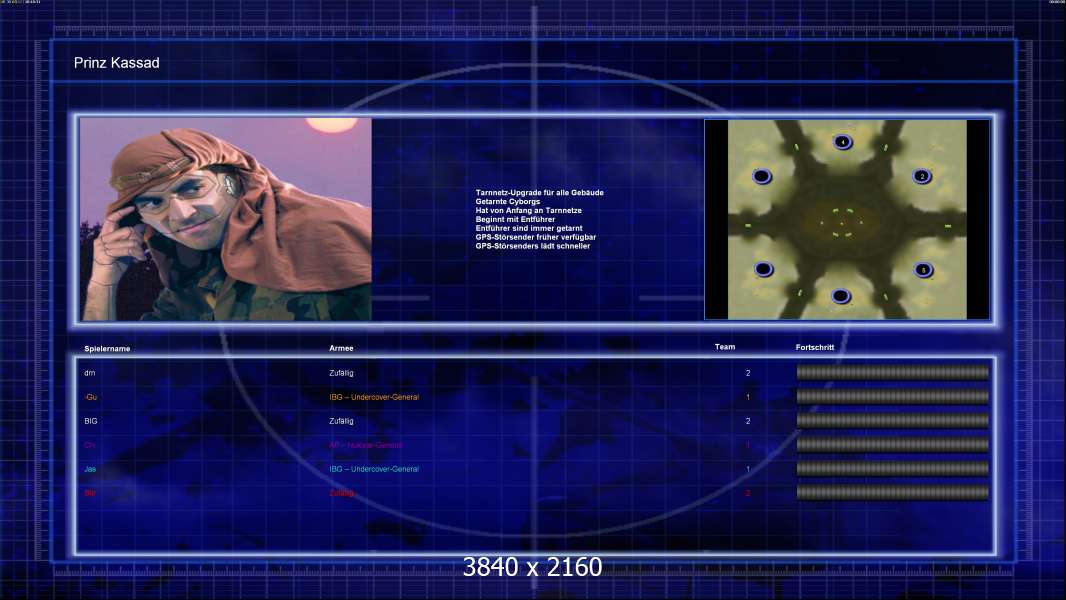The width and height of the screenshot is (1066, 600).
Task: Click 'GPS-Störsender früher verfügbar' line
Action: point(536,236)
